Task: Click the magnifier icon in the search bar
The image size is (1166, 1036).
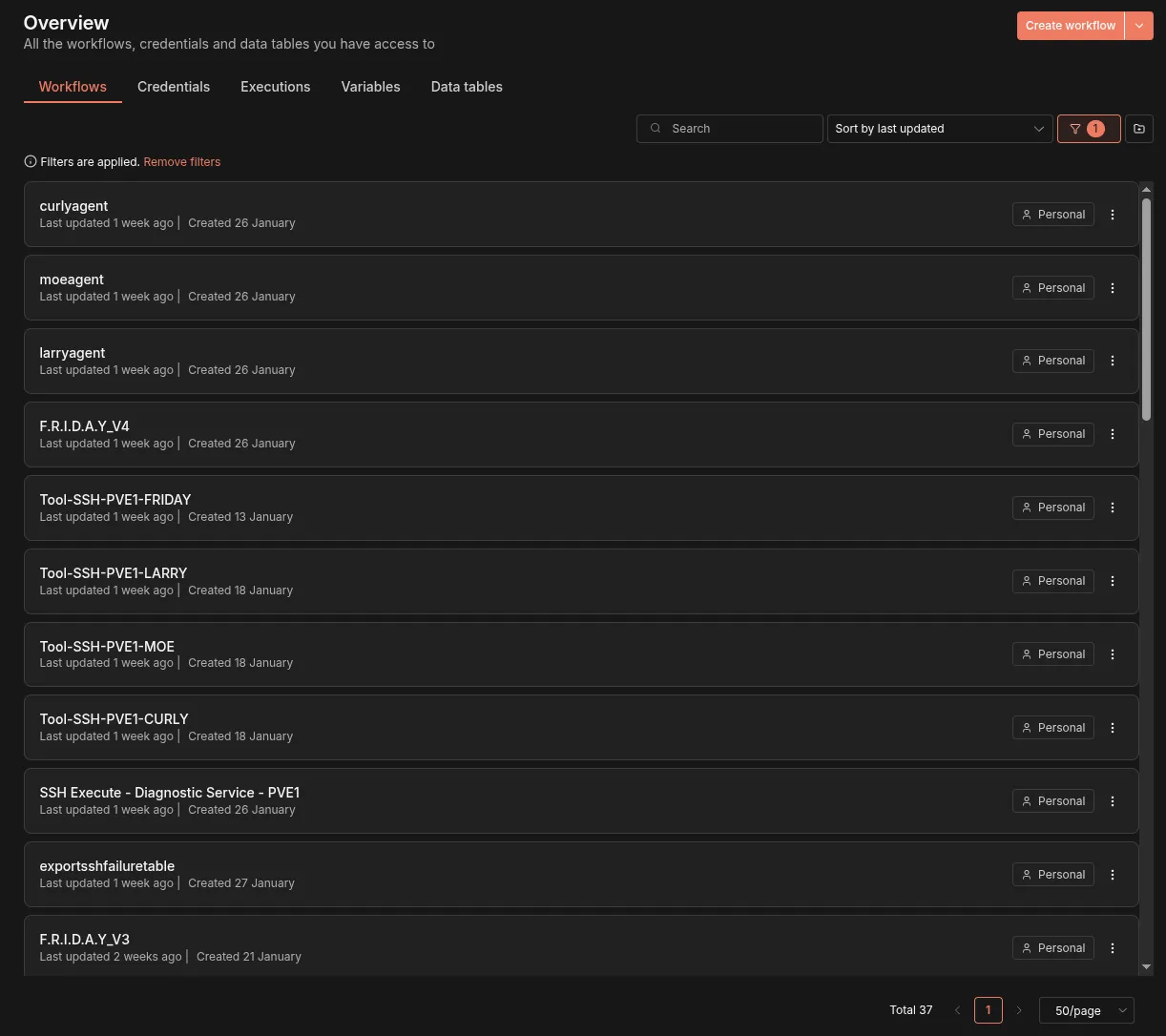Action: pos(656,128)
